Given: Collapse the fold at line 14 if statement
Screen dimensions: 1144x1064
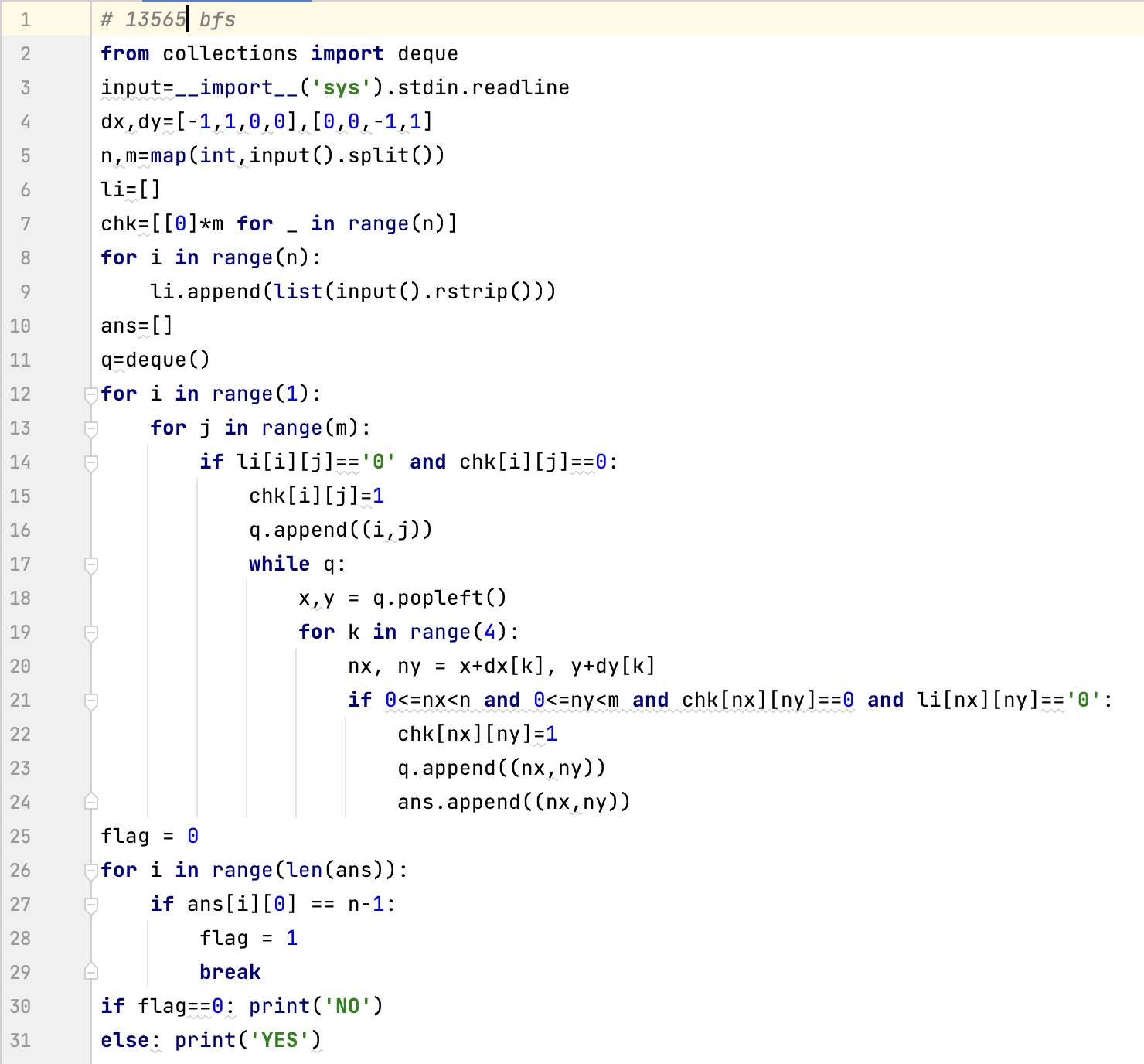Looking at the screenshot, I should (x=91, y=462).
